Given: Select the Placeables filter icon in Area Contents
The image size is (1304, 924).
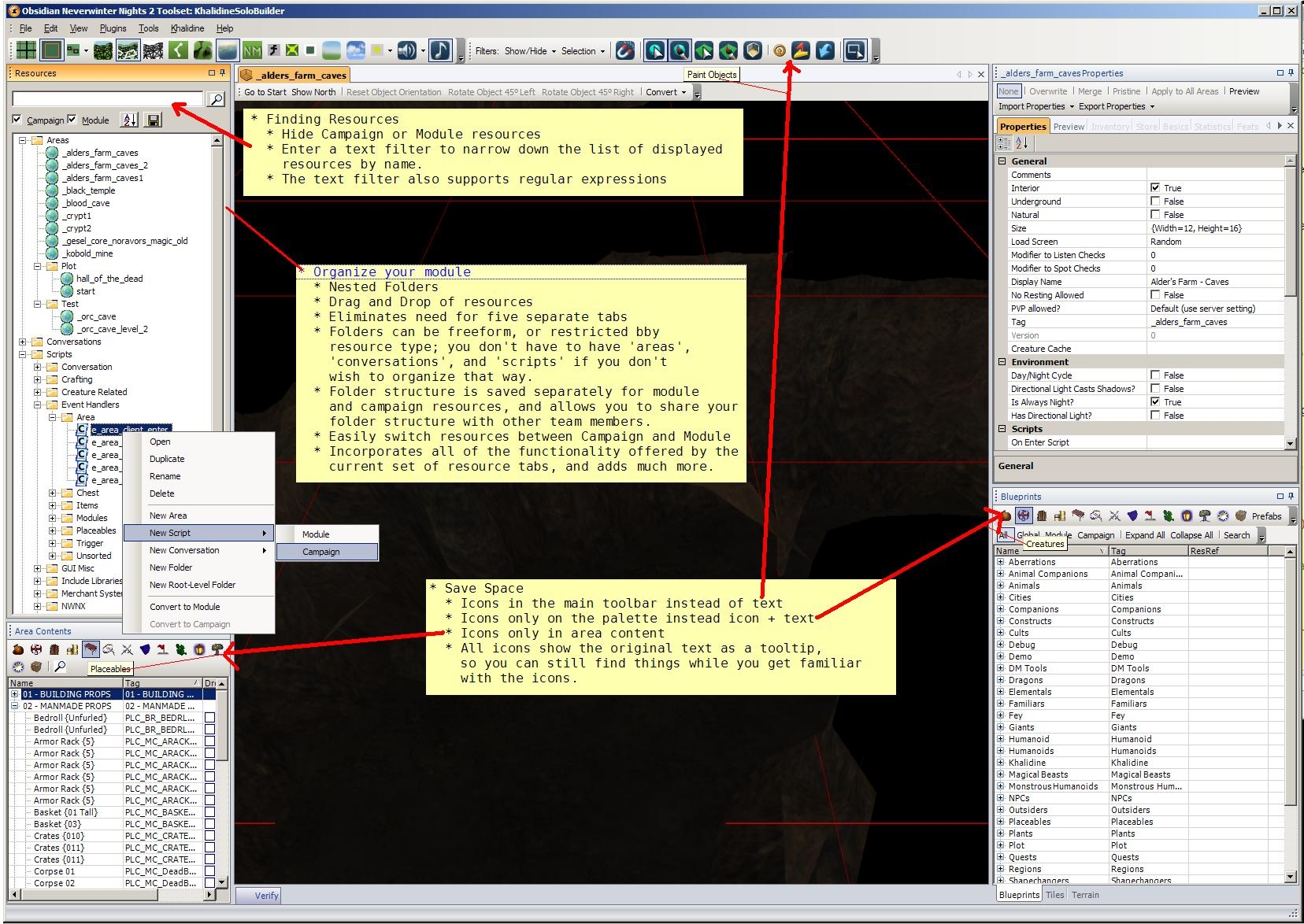Looking at the screenshot, I should (x=91, y=649).
